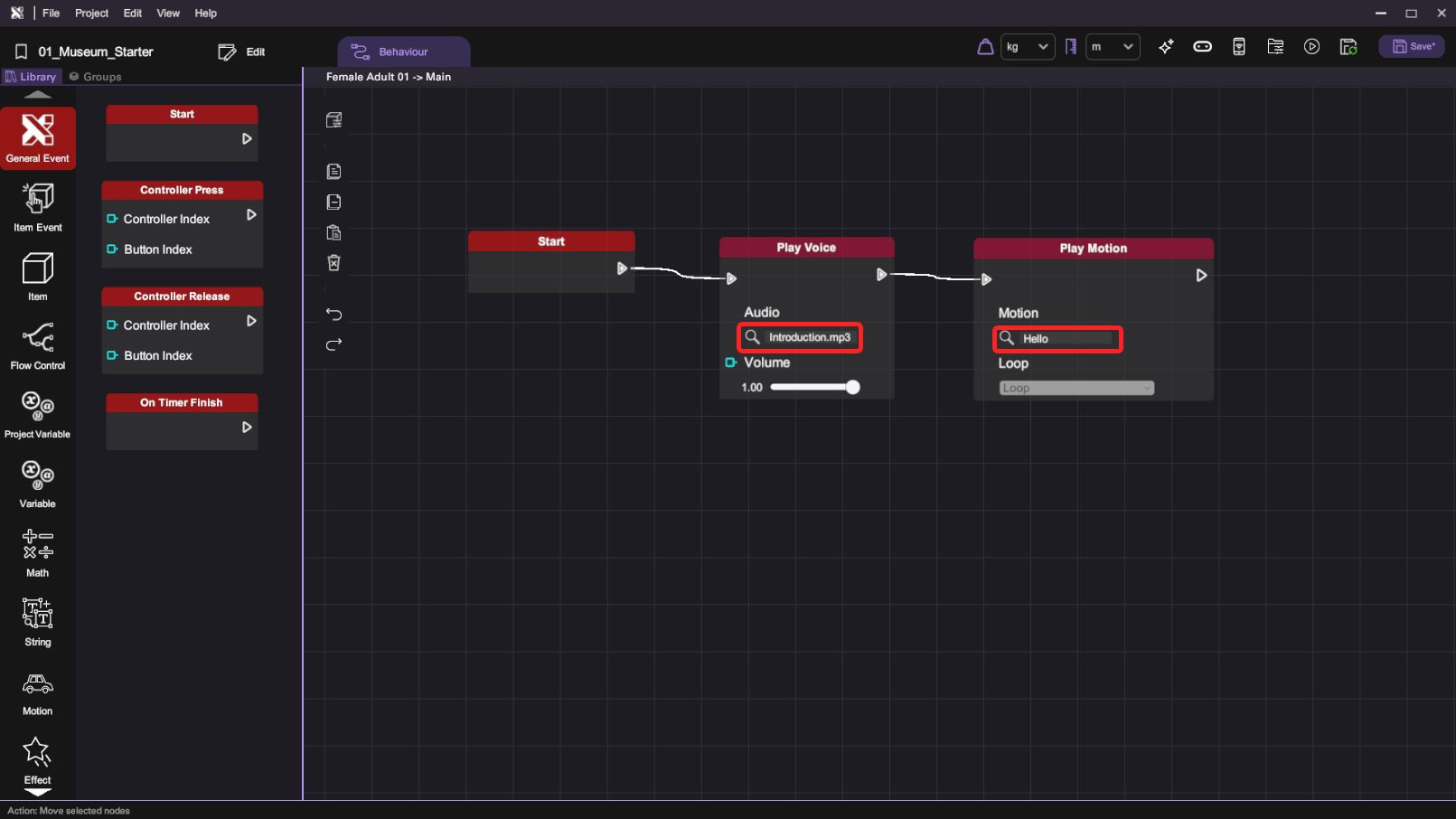Image resolution: width=1456 pixels, height=819 pixels.
Task: Open the Project menu
Action: click(91, 13)
